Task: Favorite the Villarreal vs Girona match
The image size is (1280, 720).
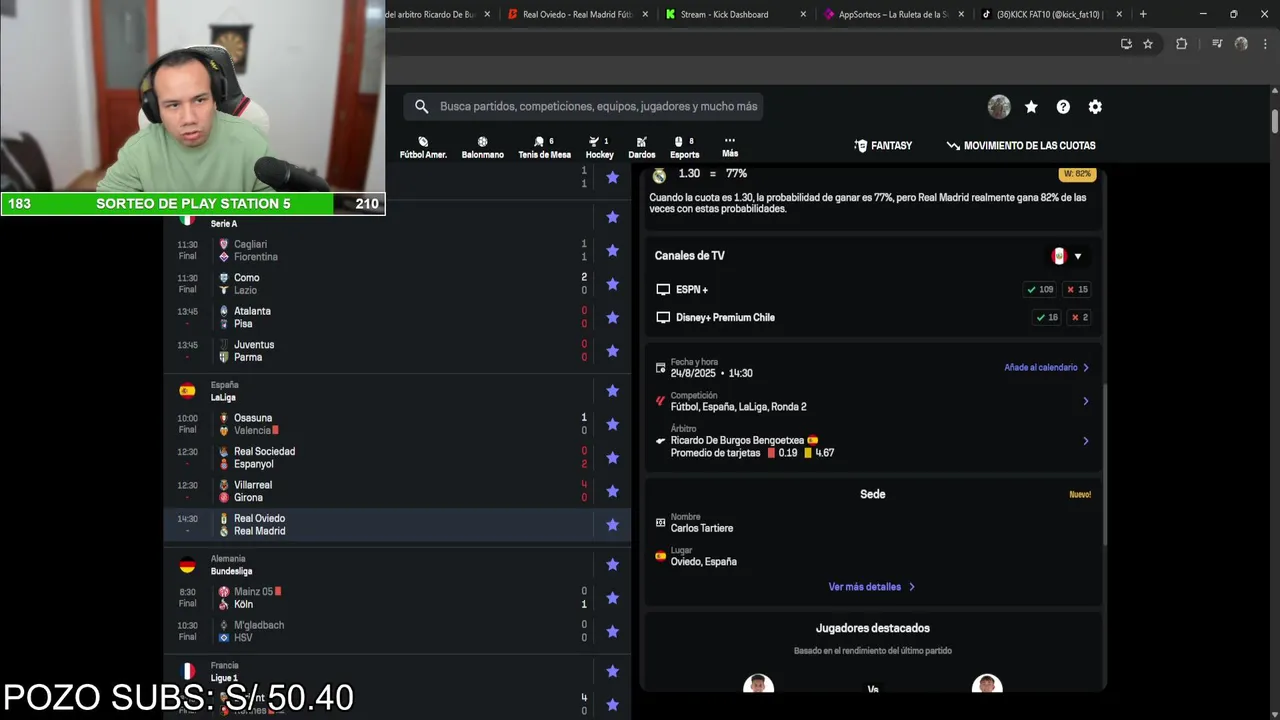Action: click(612, 491)
